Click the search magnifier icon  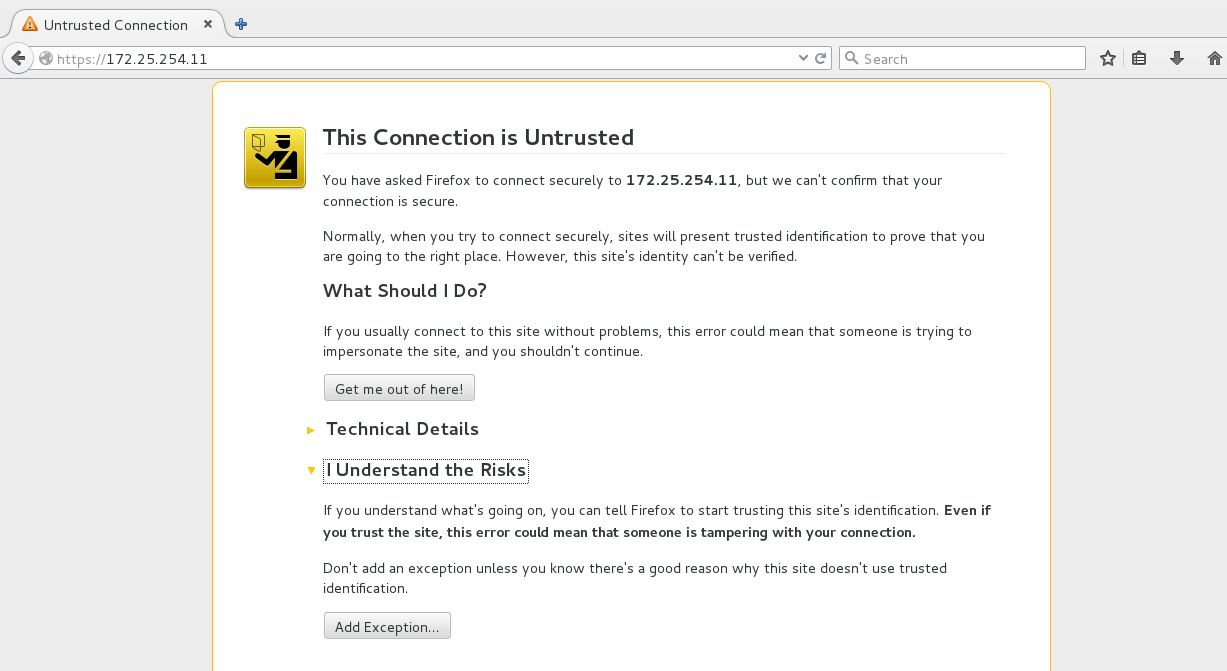coord(852,58)
